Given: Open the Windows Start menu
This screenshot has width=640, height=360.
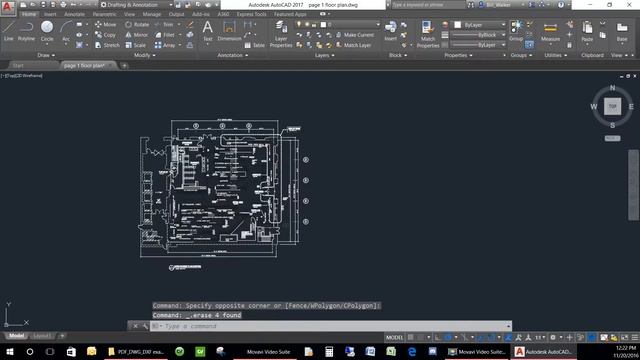Looking at the screenshot, I should point(10,351).
